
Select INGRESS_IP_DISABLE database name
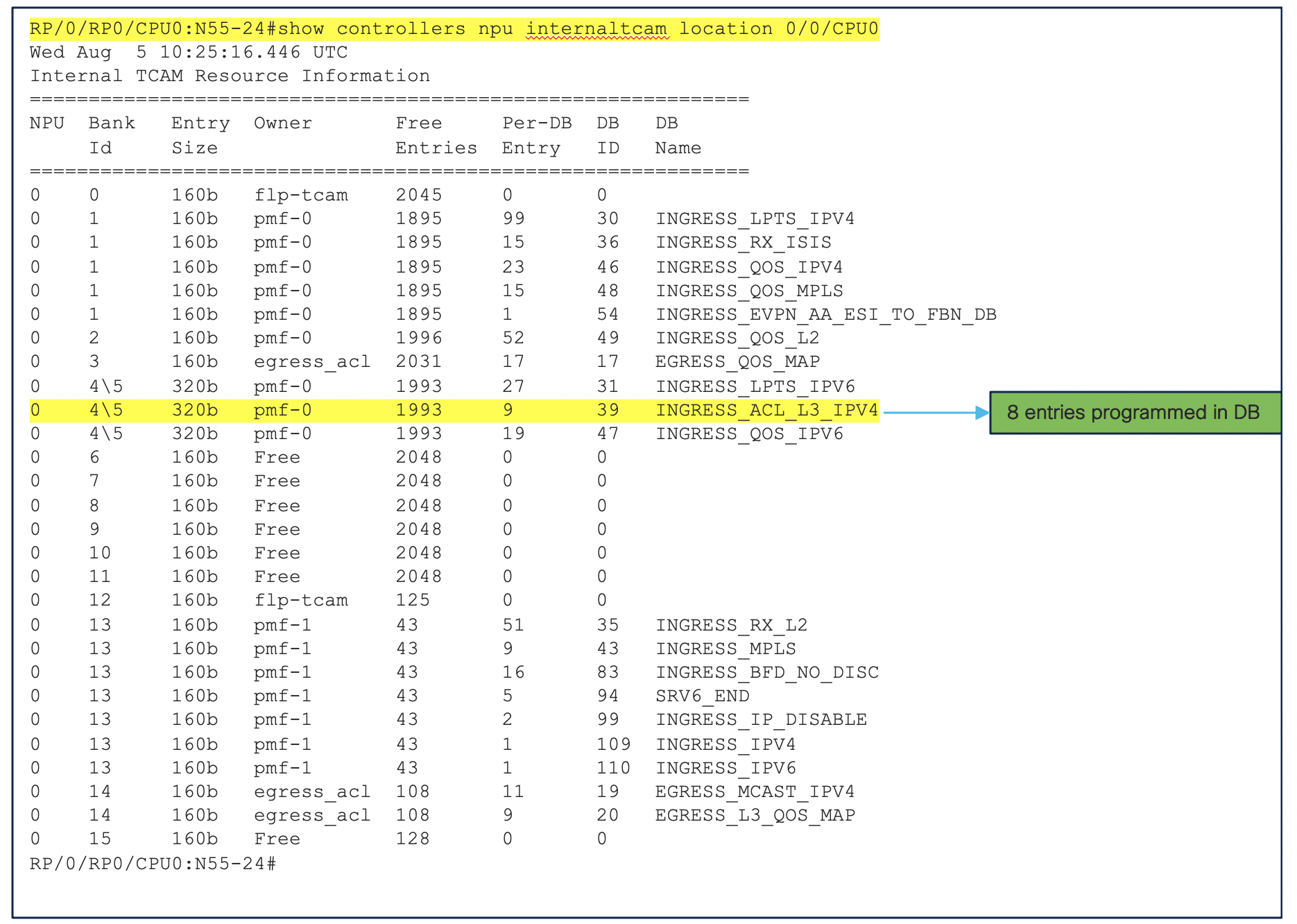[x=761, y=720]
